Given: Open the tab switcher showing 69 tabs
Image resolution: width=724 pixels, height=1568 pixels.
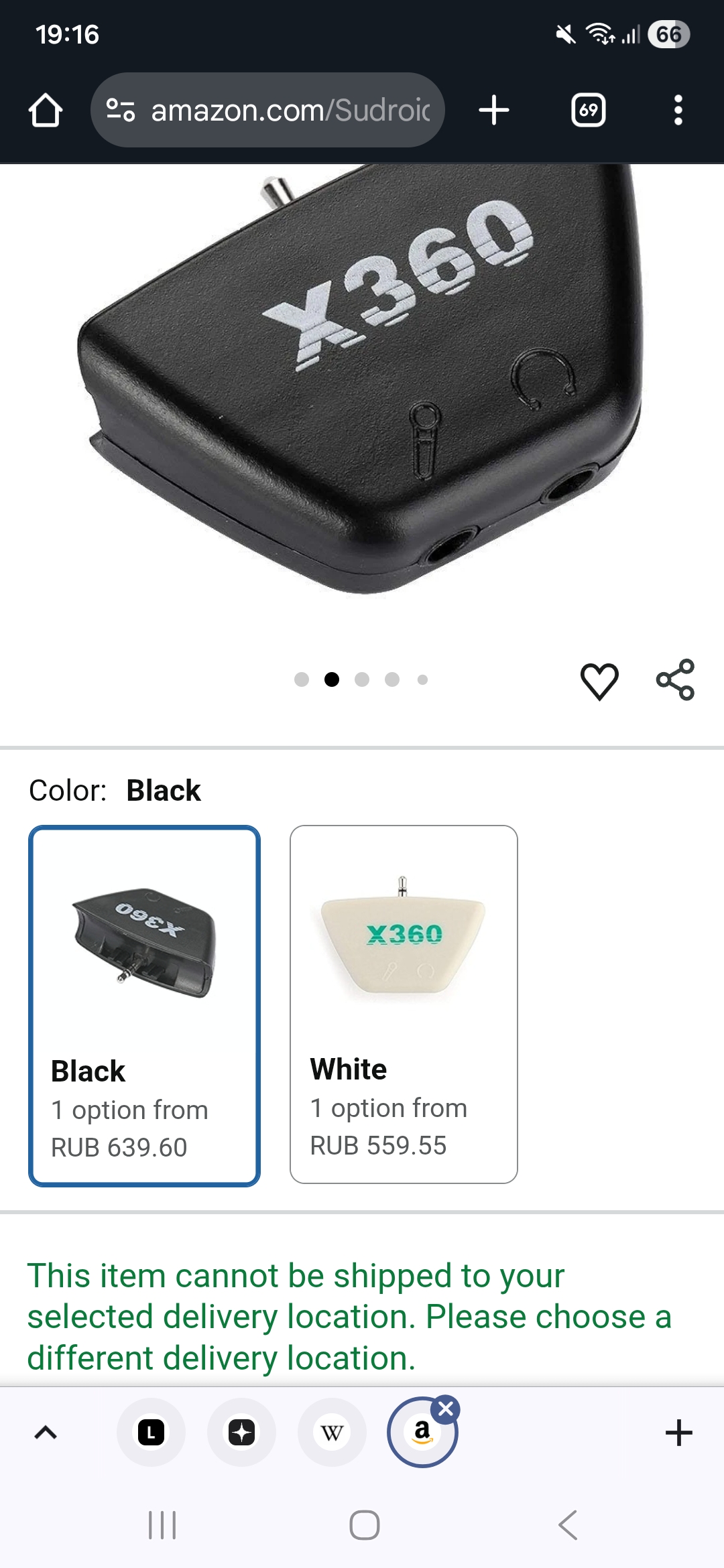Looking at the screenshot, I should point(588,110).
